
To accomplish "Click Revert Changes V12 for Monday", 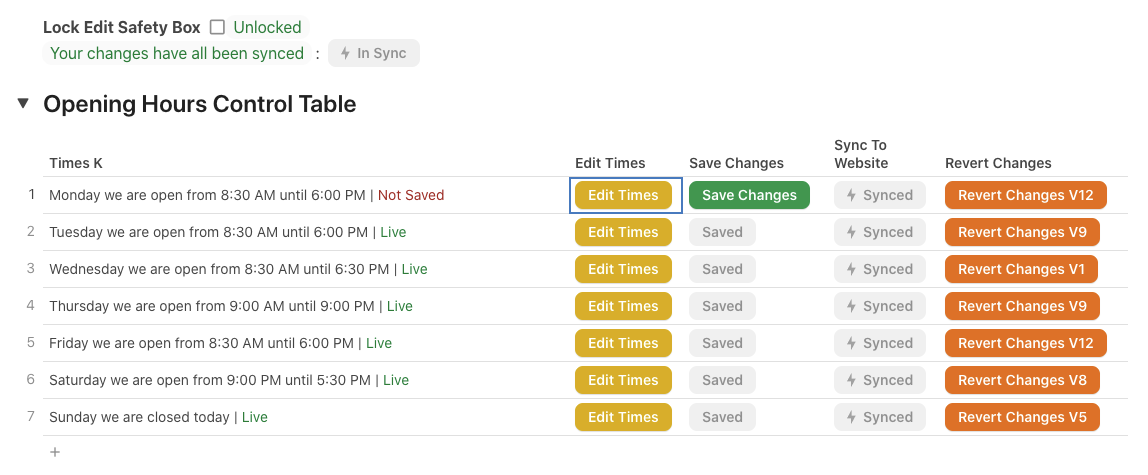I will 1025,195.
